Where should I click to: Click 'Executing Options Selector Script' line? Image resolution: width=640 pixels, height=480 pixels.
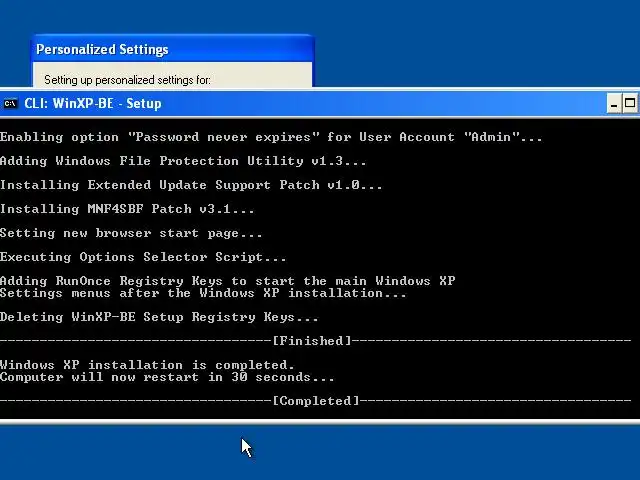click(143, 257)
